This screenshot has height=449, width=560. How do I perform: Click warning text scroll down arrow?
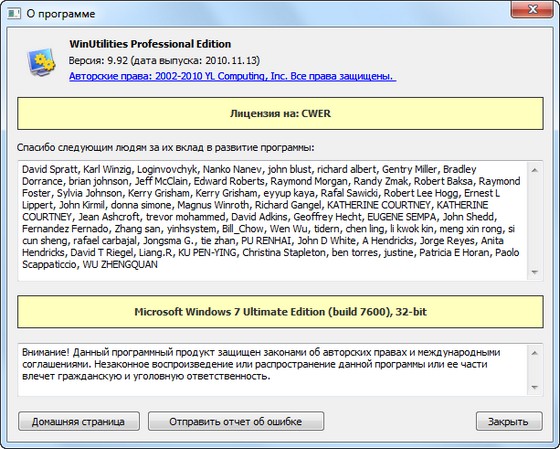pos(535,387)
